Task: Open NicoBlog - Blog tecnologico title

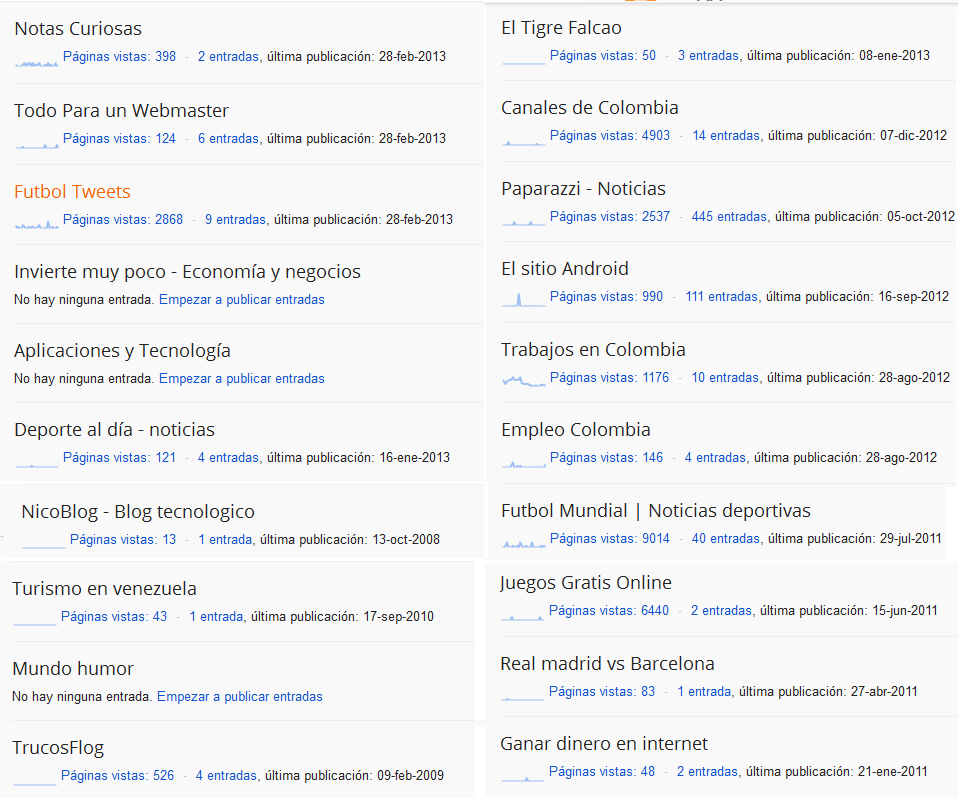Action: point(137,512)
